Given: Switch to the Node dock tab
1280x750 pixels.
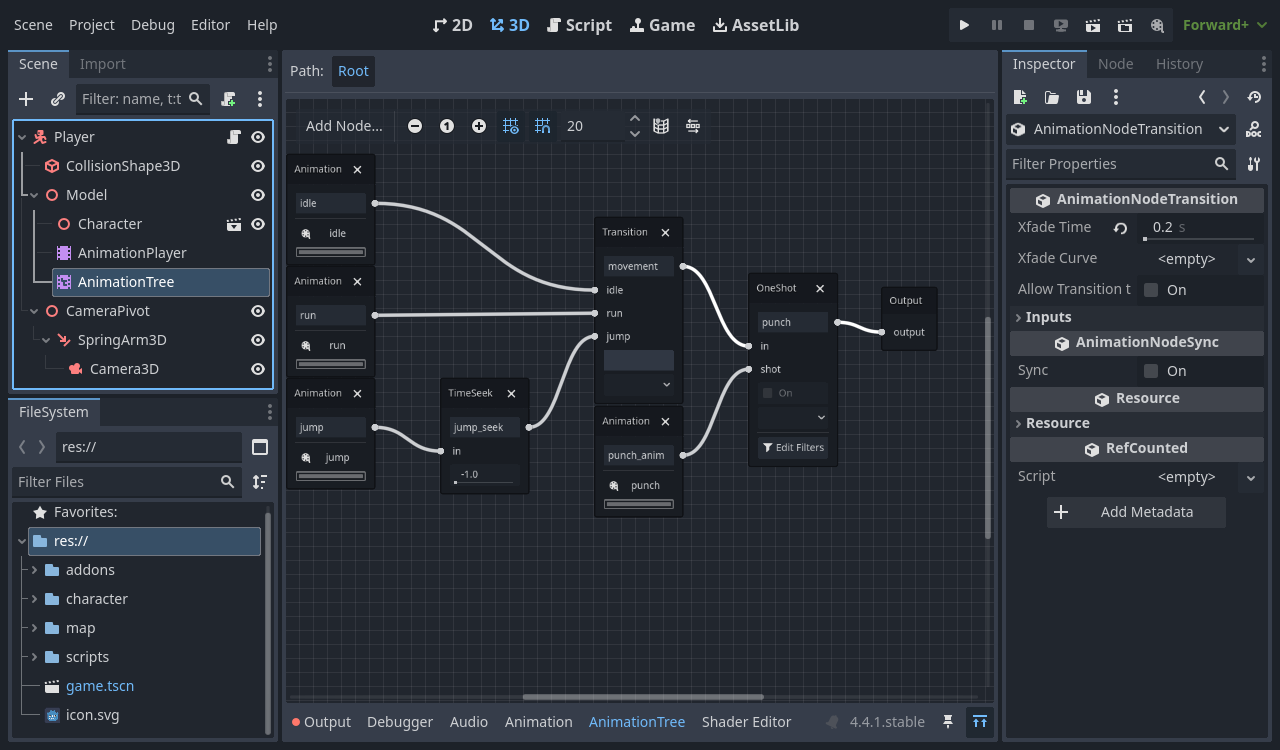Looking at the screenshot, I should coord(1115,64).
